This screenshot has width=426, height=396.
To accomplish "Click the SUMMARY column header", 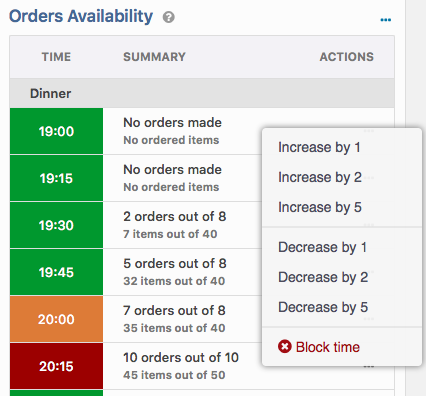I will 154,57.
